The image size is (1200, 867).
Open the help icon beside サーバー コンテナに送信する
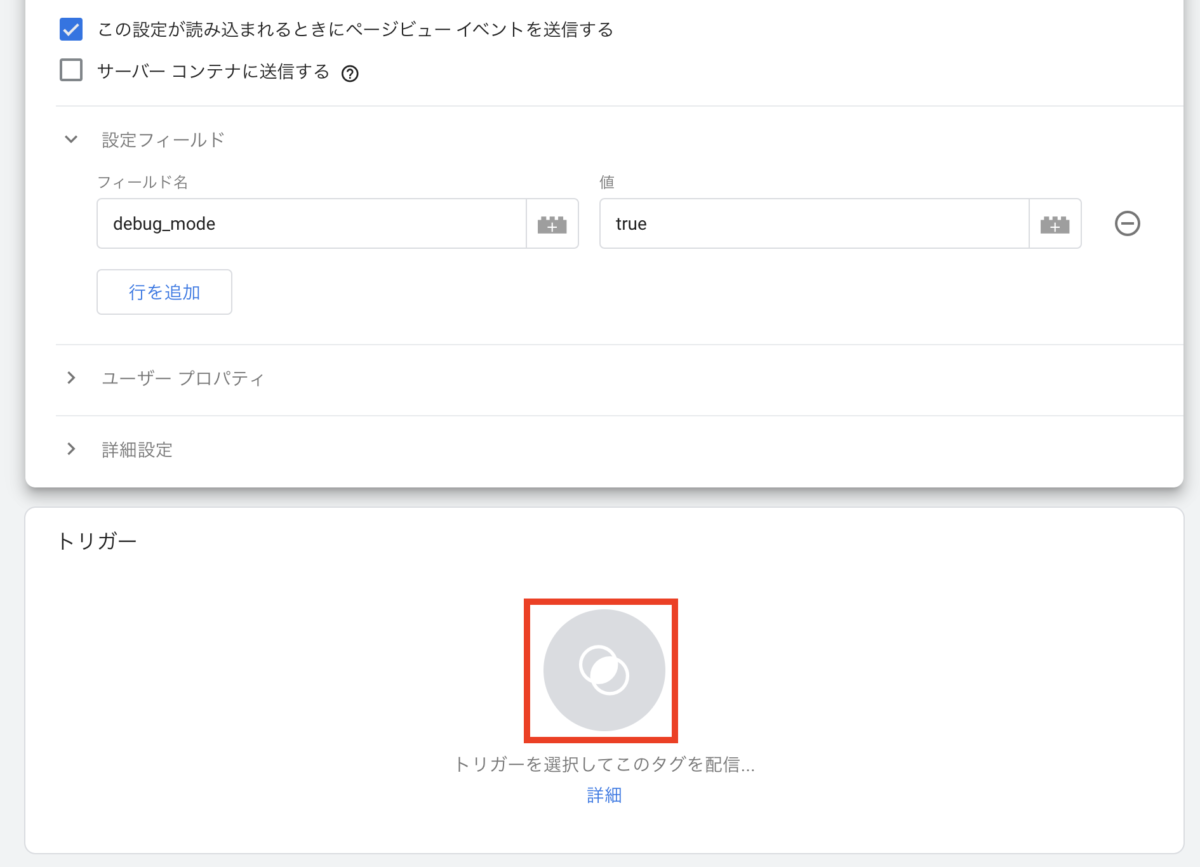(x=350, y=73)
